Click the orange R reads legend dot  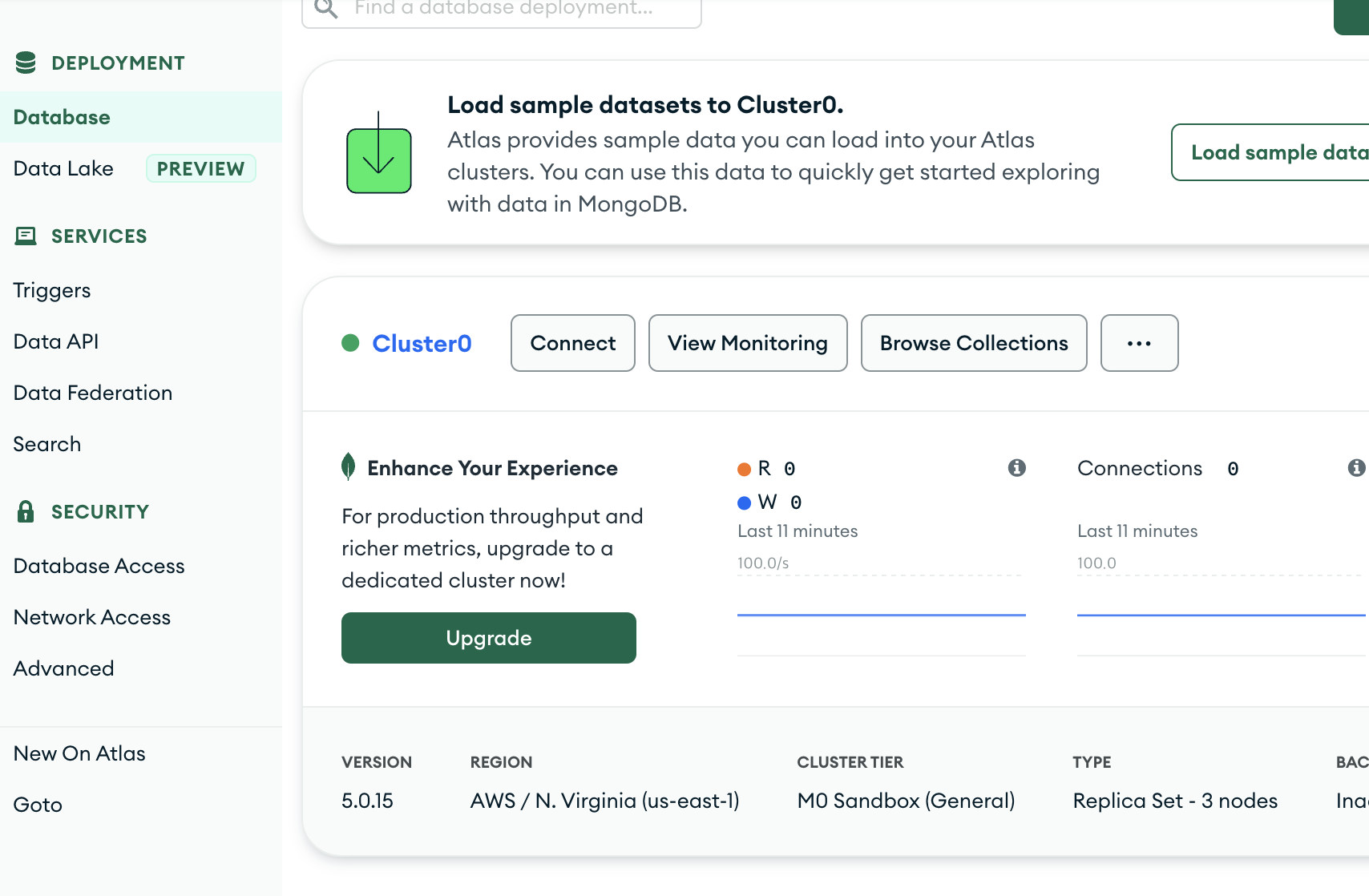click(x=744, y=469)
